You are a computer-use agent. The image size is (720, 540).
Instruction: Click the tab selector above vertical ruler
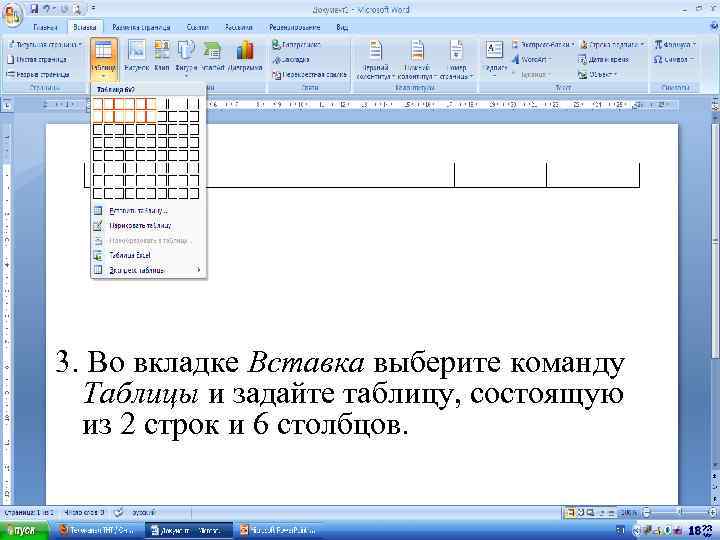coord(7,105)
